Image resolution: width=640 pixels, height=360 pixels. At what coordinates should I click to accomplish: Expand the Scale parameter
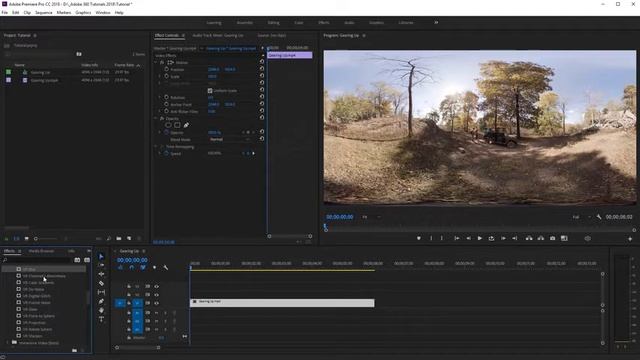tap(160, 76)
